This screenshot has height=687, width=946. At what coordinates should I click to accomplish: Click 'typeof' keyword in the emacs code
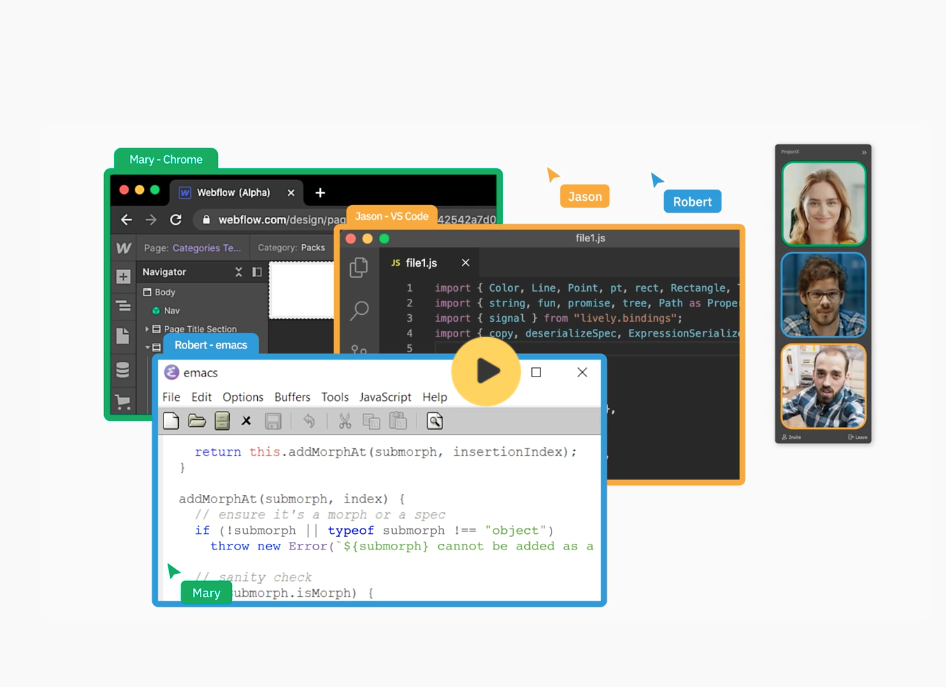pos(351,530)
